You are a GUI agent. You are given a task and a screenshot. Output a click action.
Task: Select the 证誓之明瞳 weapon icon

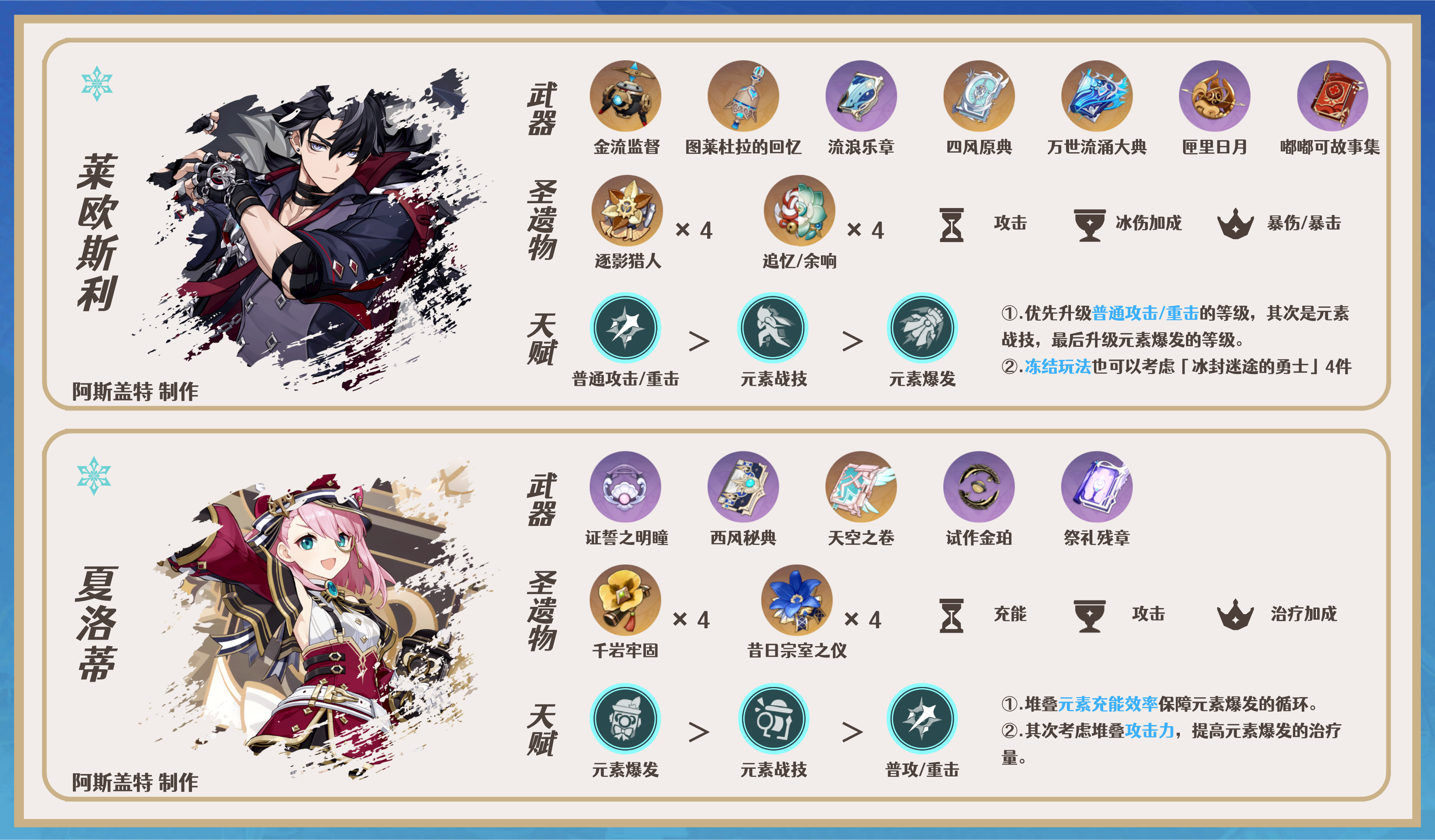(x=625, y=487)
